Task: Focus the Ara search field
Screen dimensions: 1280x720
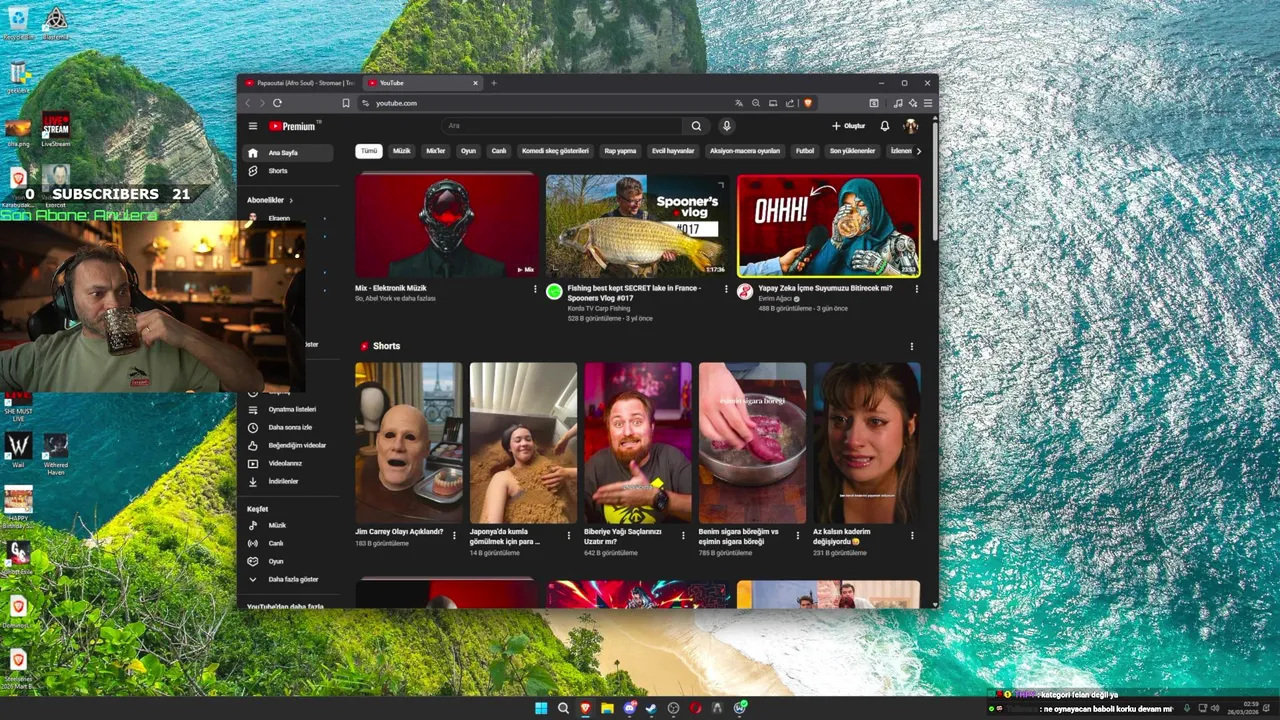Action: 562,126
